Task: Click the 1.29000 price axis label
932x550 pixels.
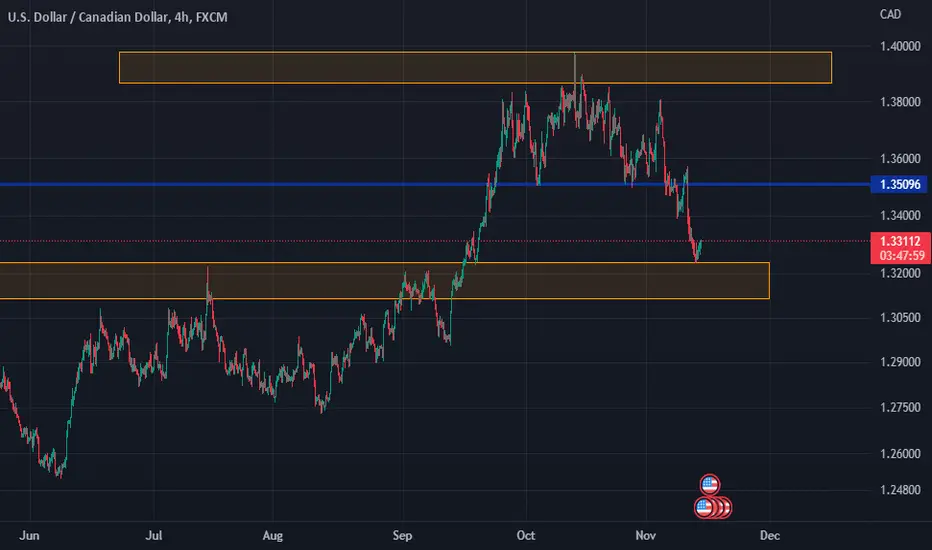Action: tap(900, 362)
